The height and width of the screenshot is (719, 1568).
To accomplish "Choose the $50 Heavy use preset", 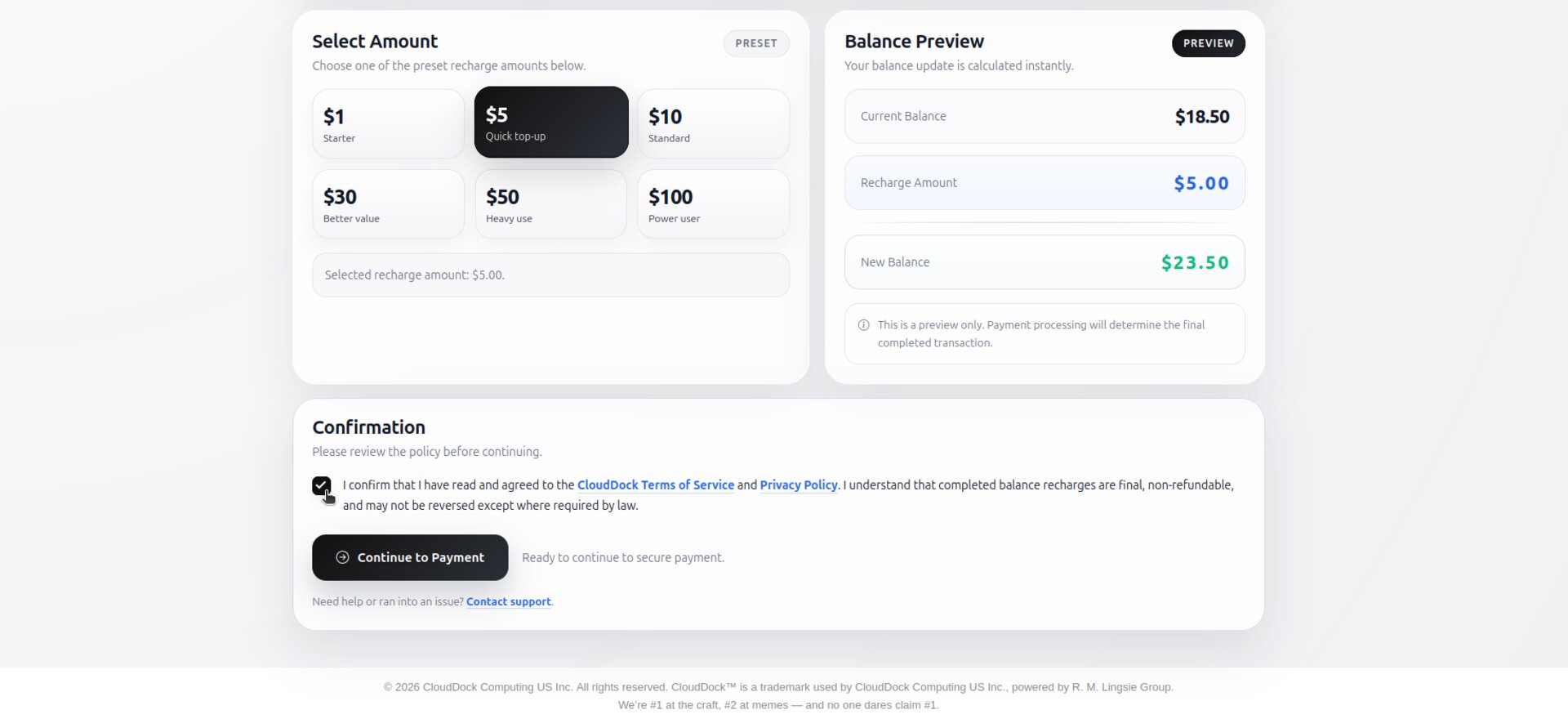I will point(550,204).
